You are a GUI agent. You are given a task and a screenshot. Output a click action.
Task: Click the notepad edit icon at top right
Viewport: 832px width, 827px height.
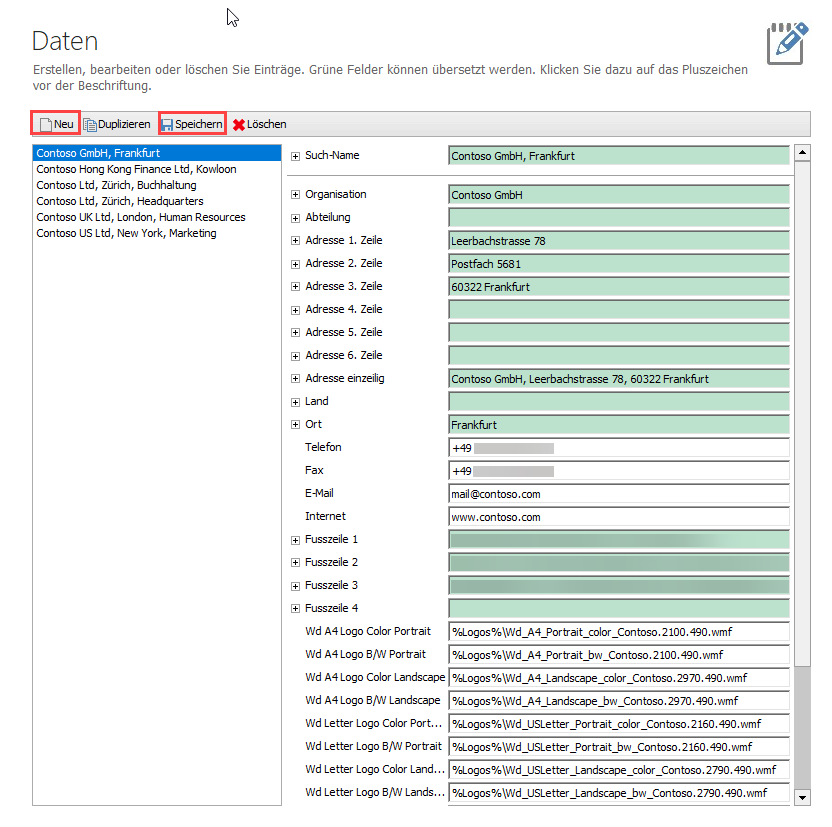pyautogui.click(x=787, y=43)
